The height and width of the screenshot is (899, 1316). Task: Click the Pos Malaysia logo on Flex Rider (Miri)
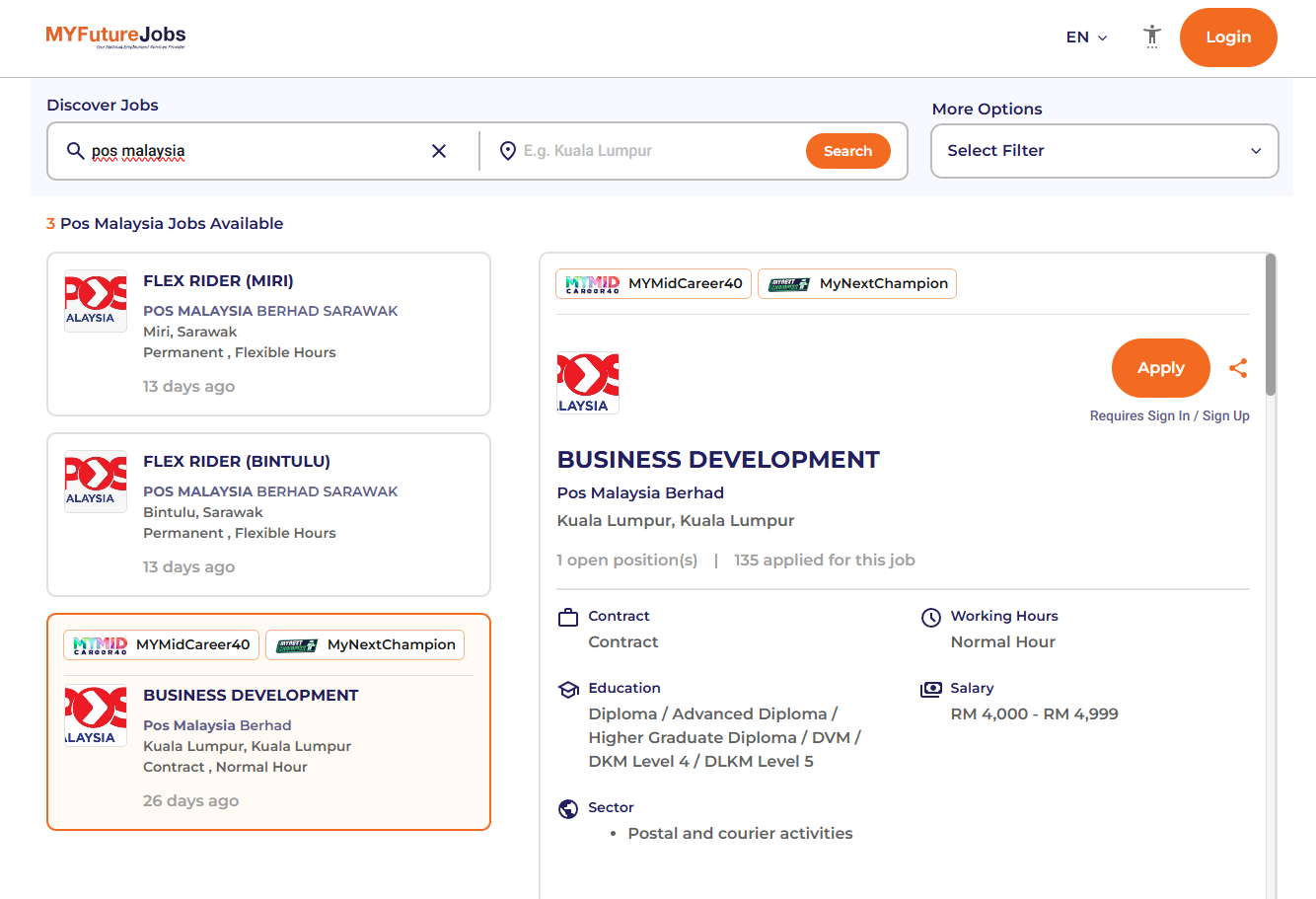(96, 301)
